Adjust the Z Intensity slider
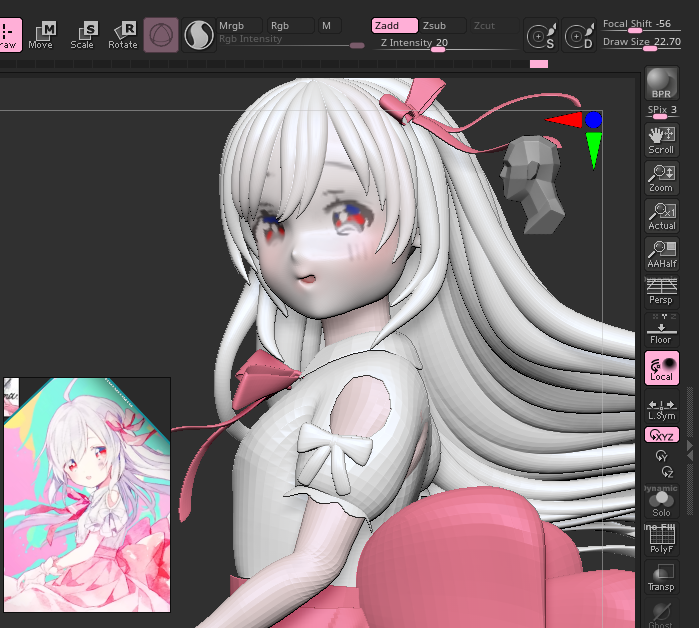 pos(446,44)
